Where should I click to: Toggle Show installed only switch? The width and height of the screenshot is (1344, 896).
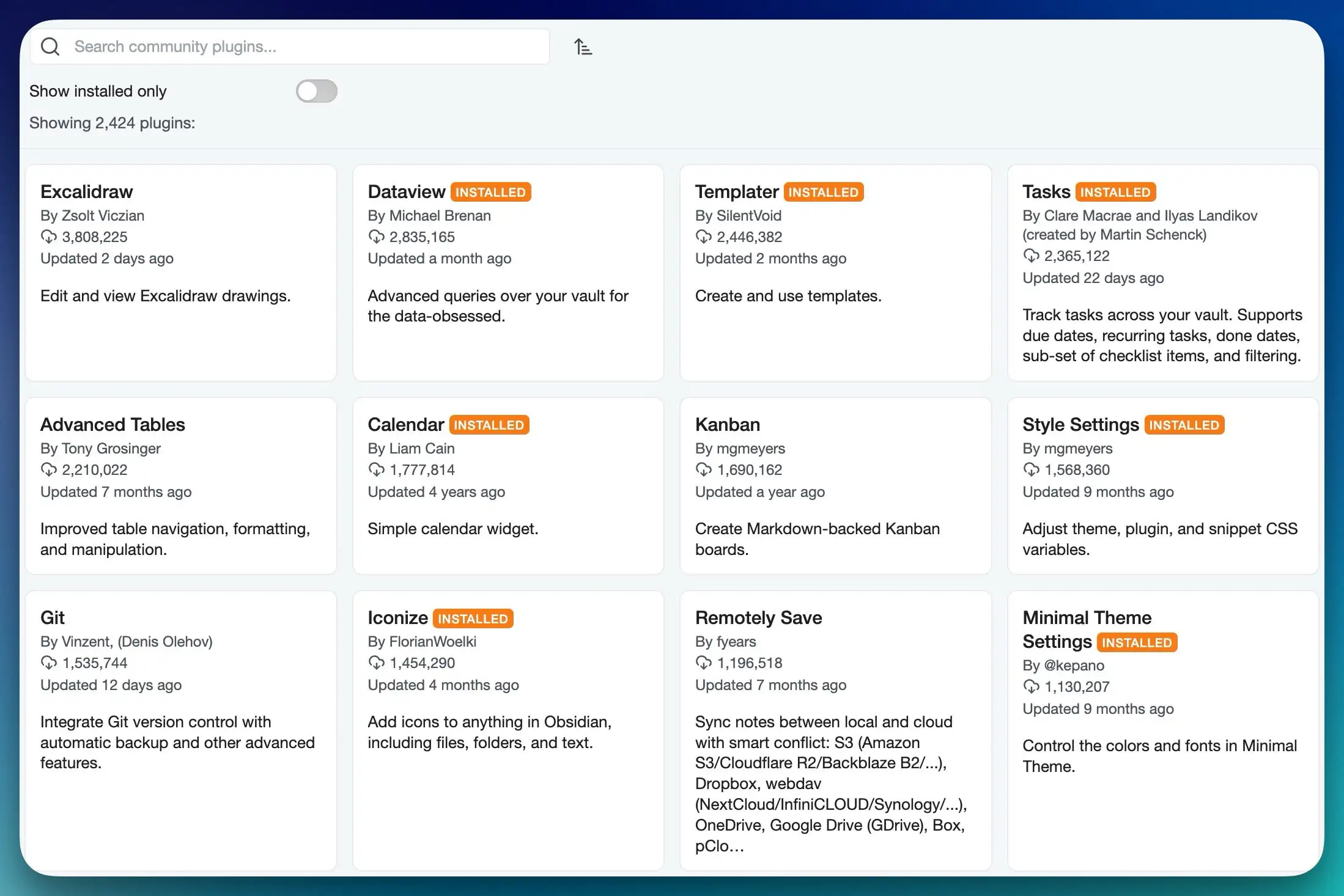coord(316,91)
